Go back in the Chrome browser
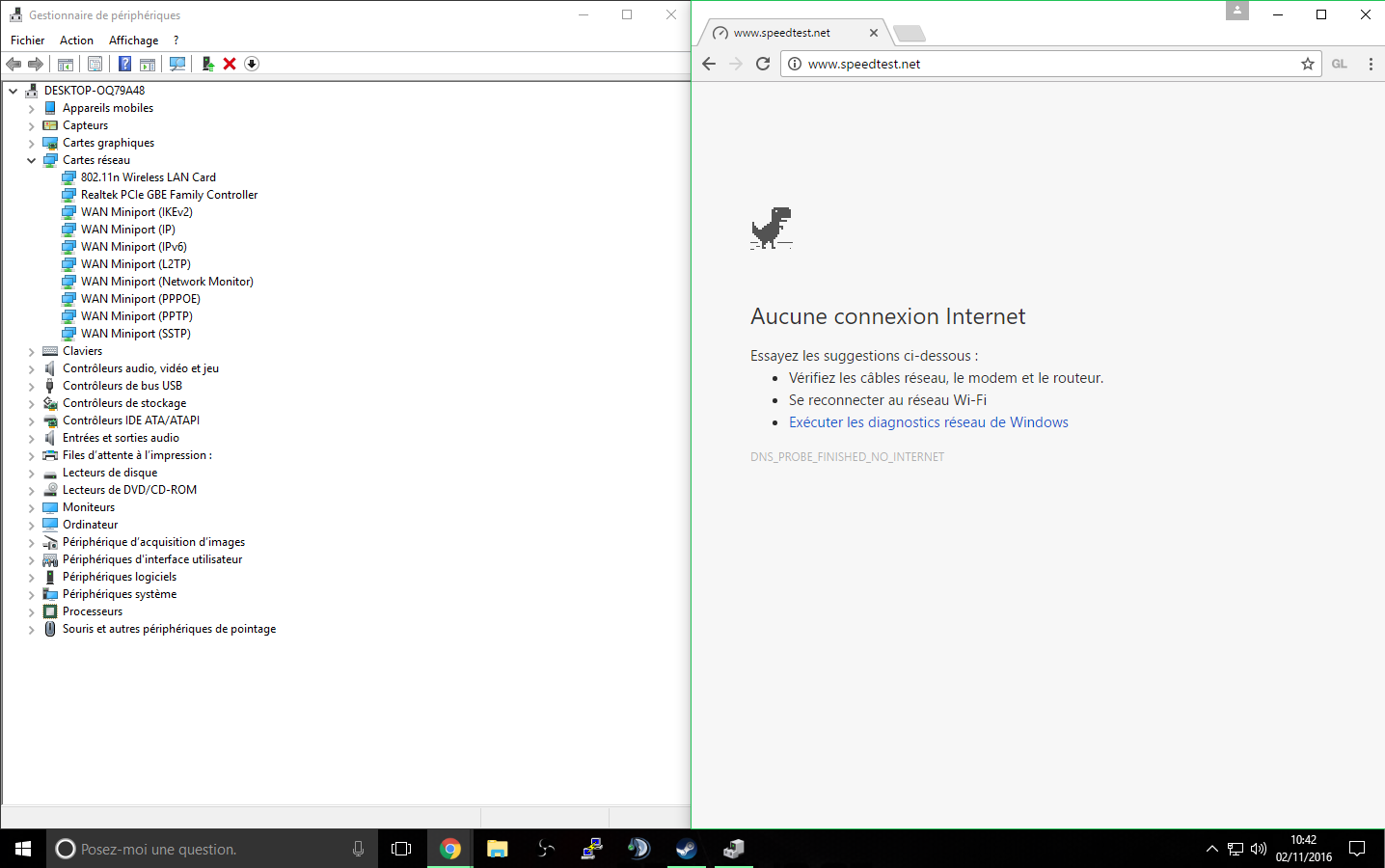The width and height of the screenshot is (1385, 868). pyautogui.click(x=709, y=64)
